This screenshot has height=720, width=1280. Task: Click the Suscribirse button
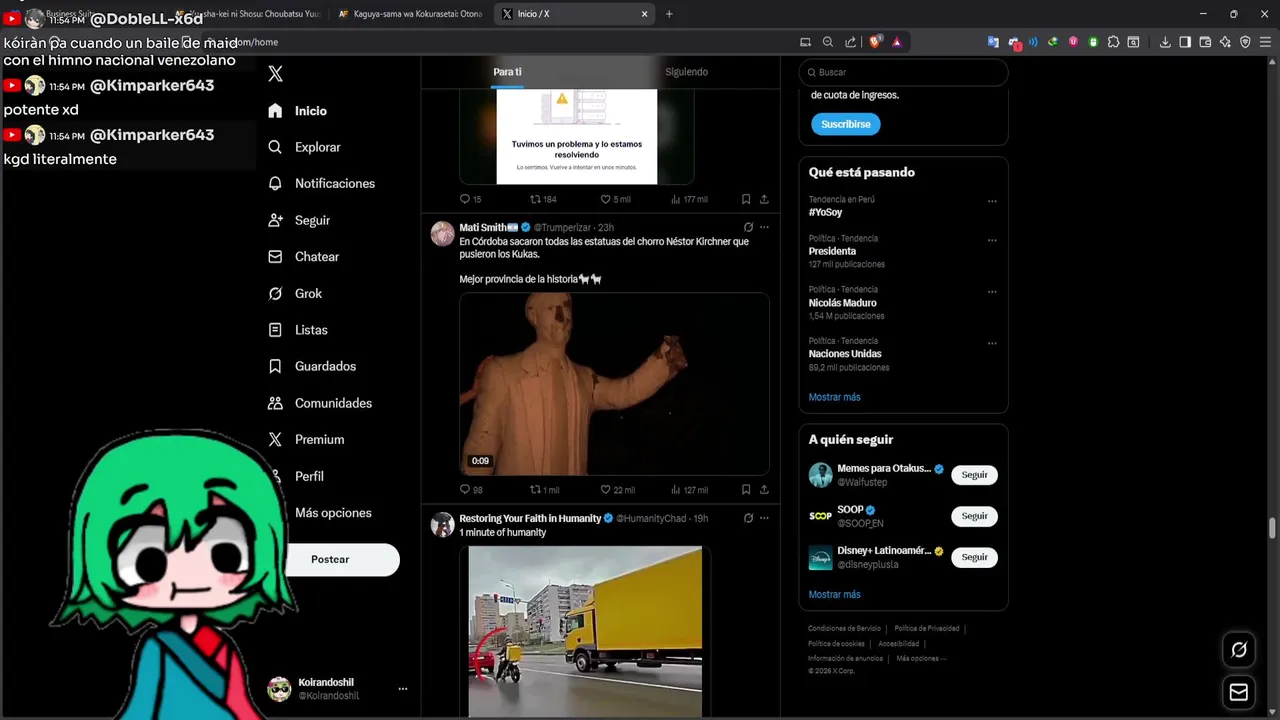click(x=846, y=124)
